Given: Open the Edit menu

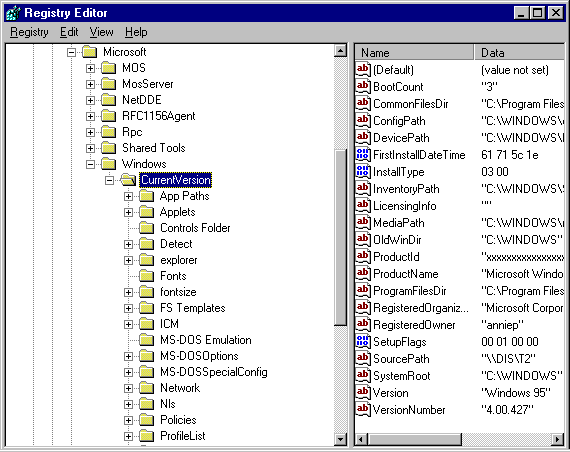Looking at the screenshot, I should tap(69, 32).
